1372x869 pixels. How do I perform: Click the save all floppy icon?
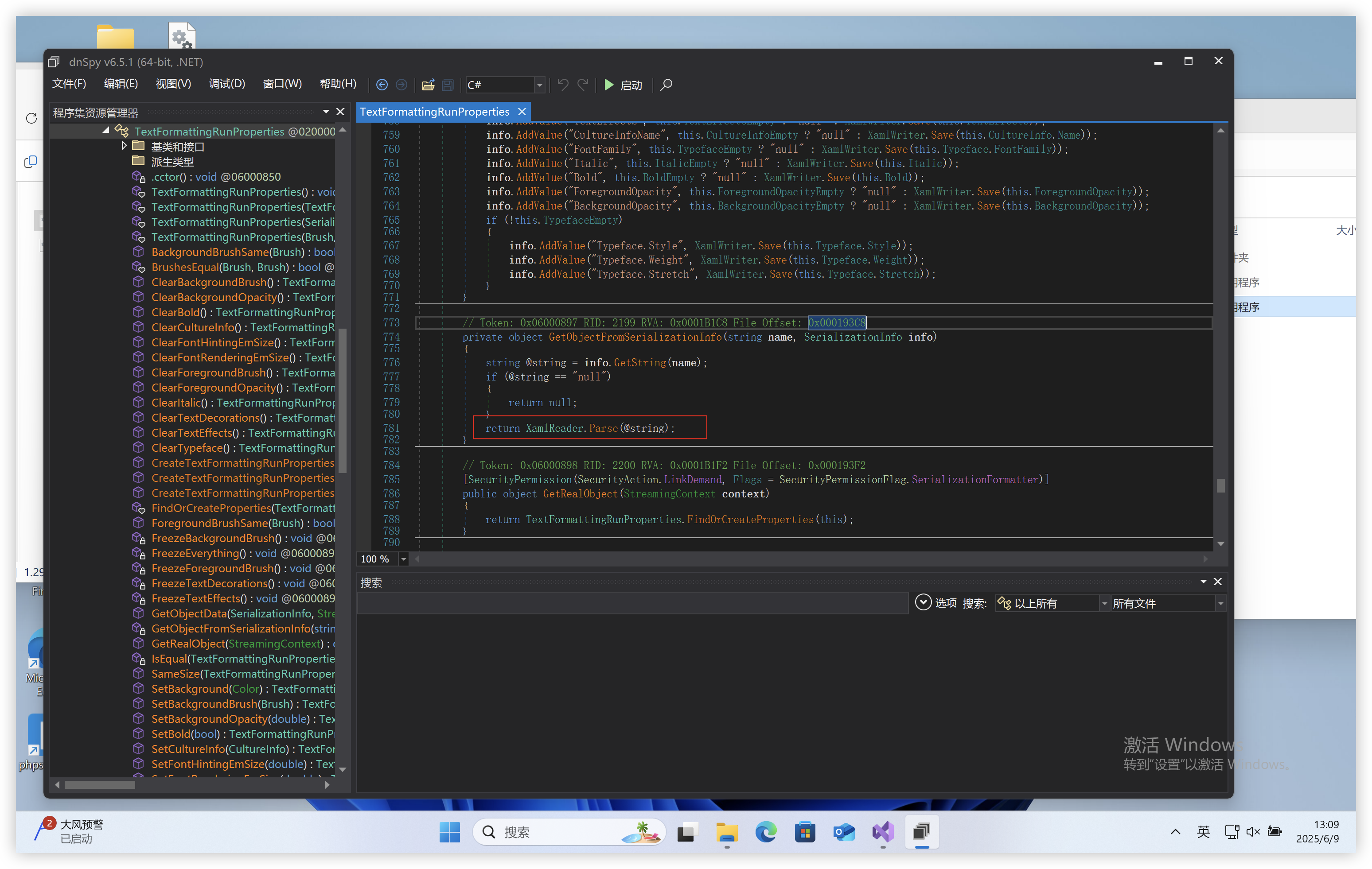448,85
